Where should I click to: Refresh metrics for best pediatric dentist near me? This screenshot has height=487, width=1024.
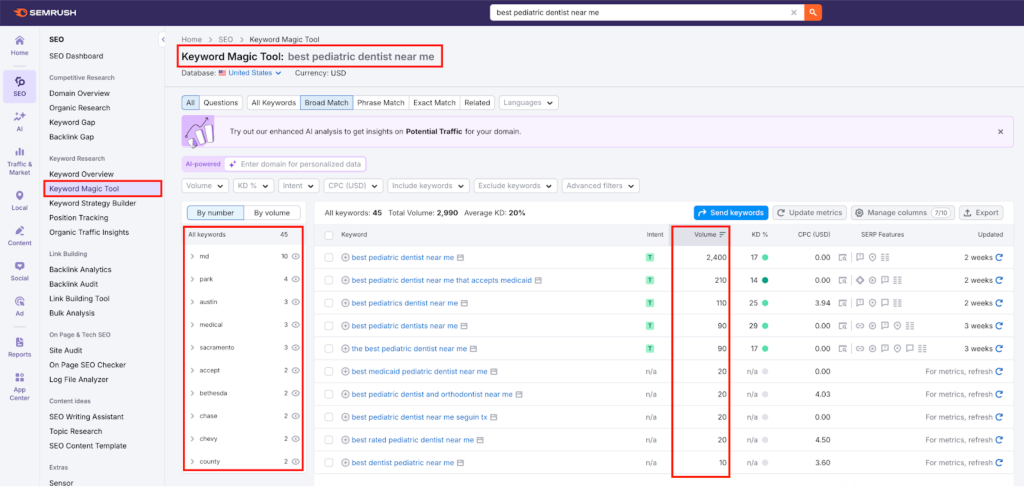coord(999,257)
